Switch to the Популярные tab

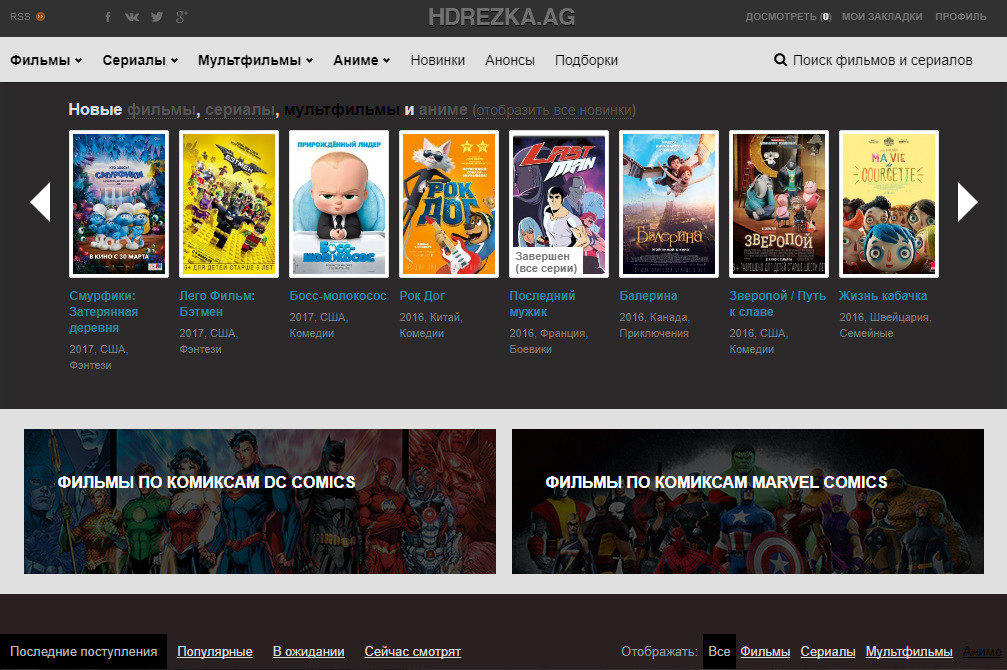[215, 651]
